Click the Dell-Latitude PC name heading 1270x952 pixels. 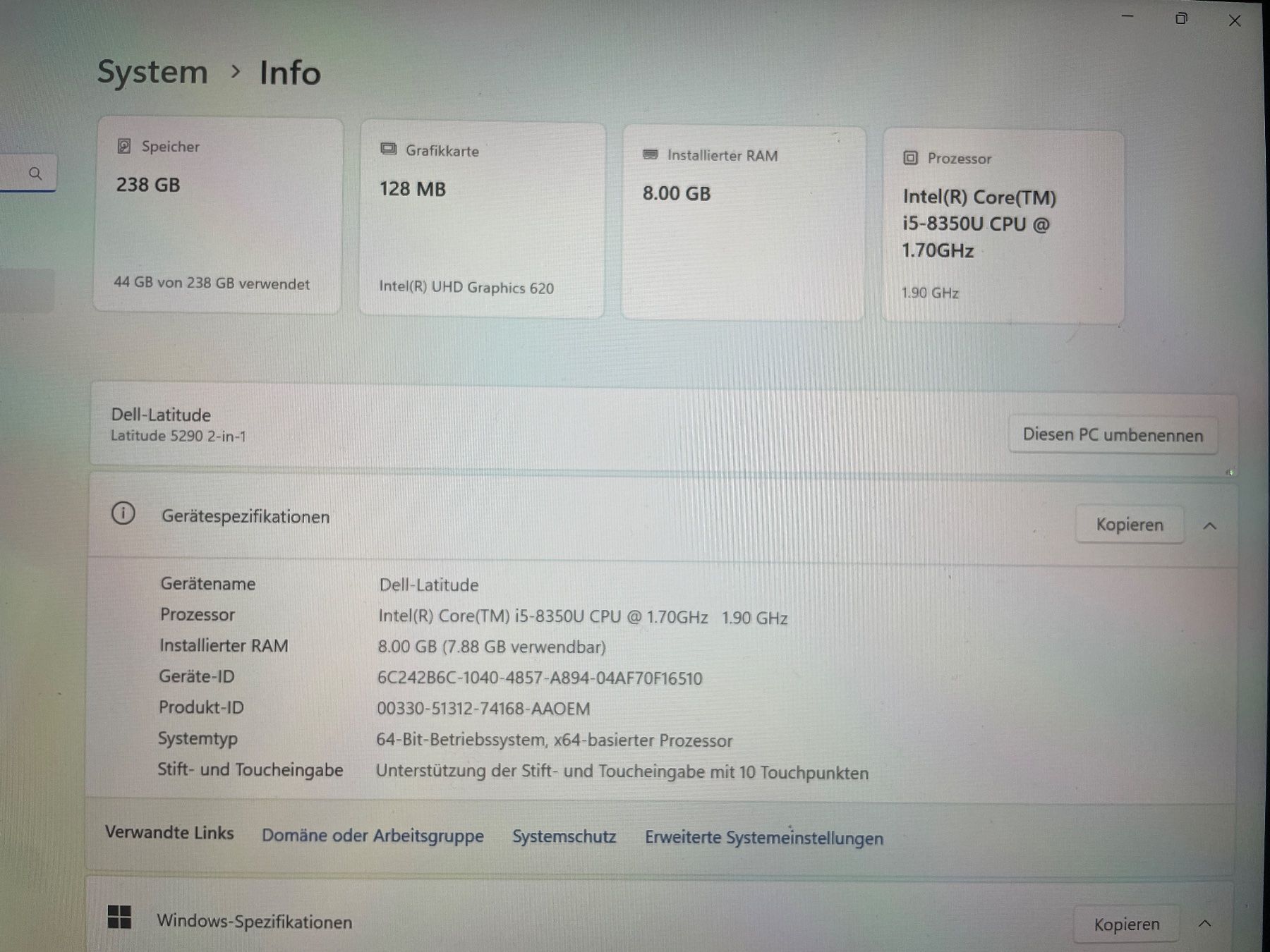[x=161, y=415]
